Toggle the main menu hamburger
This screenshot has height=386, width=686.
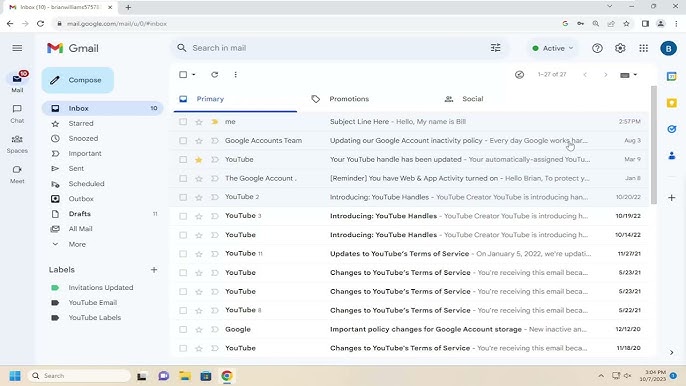[17, 48]
